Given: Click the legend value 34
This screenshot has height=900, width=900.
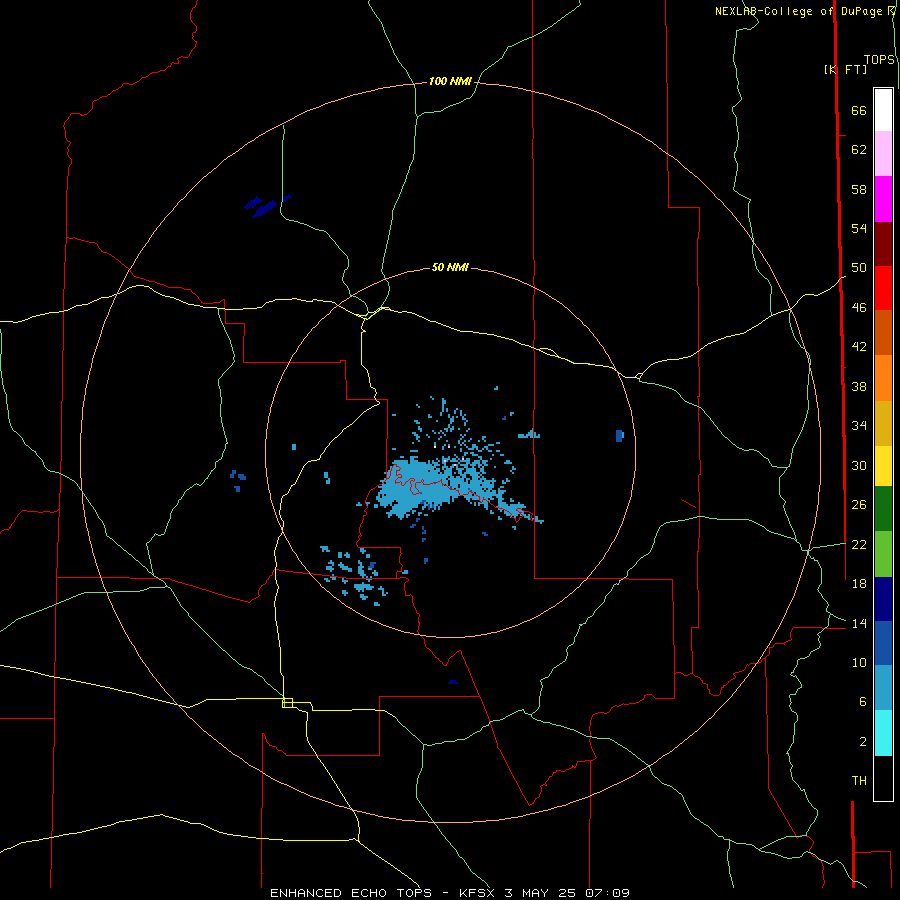Looking at the screenshot, I should [x=859, y=425].
